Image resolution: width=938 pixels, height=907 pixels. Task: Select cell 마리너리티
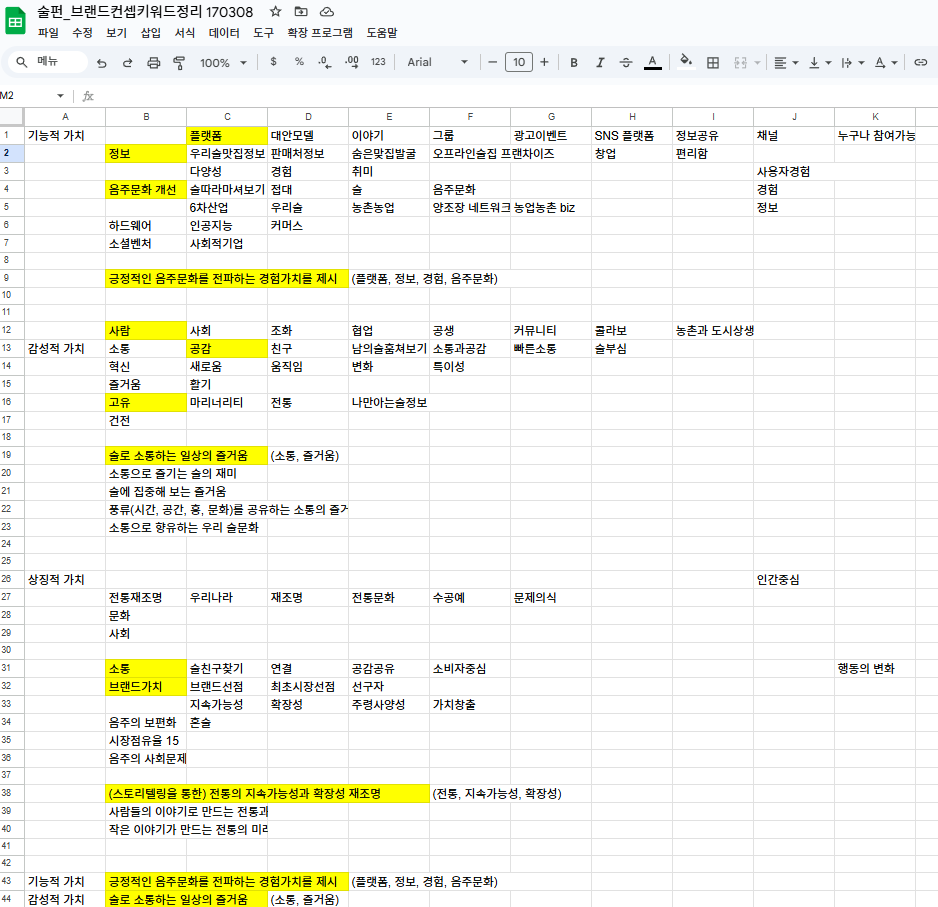click(x=227, y=402)
